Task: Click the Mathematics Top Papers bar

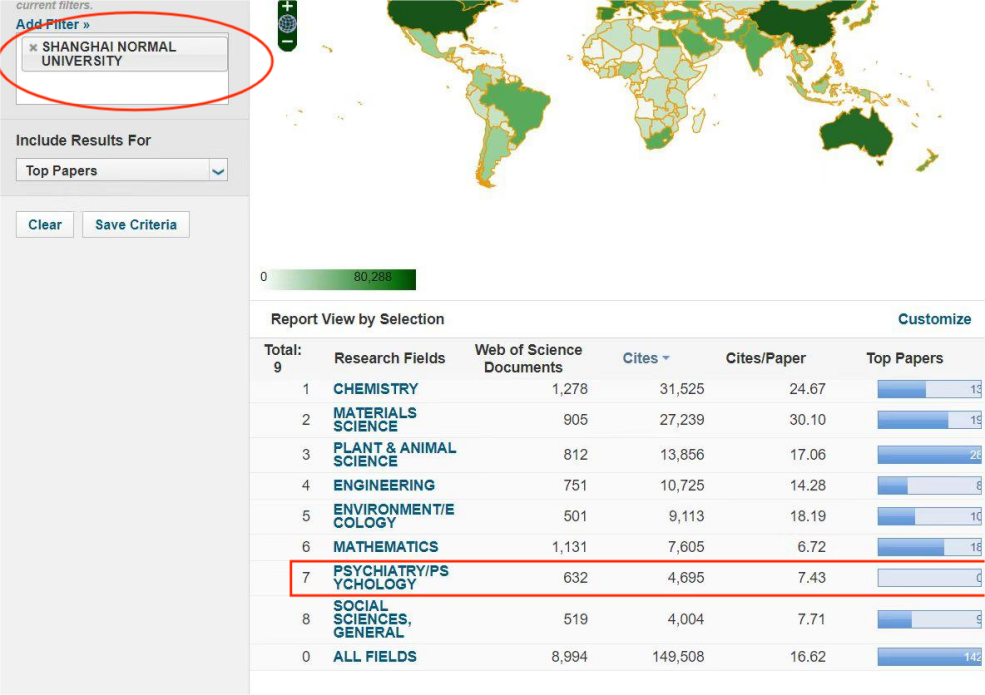Action: click(x=929, y=547)
